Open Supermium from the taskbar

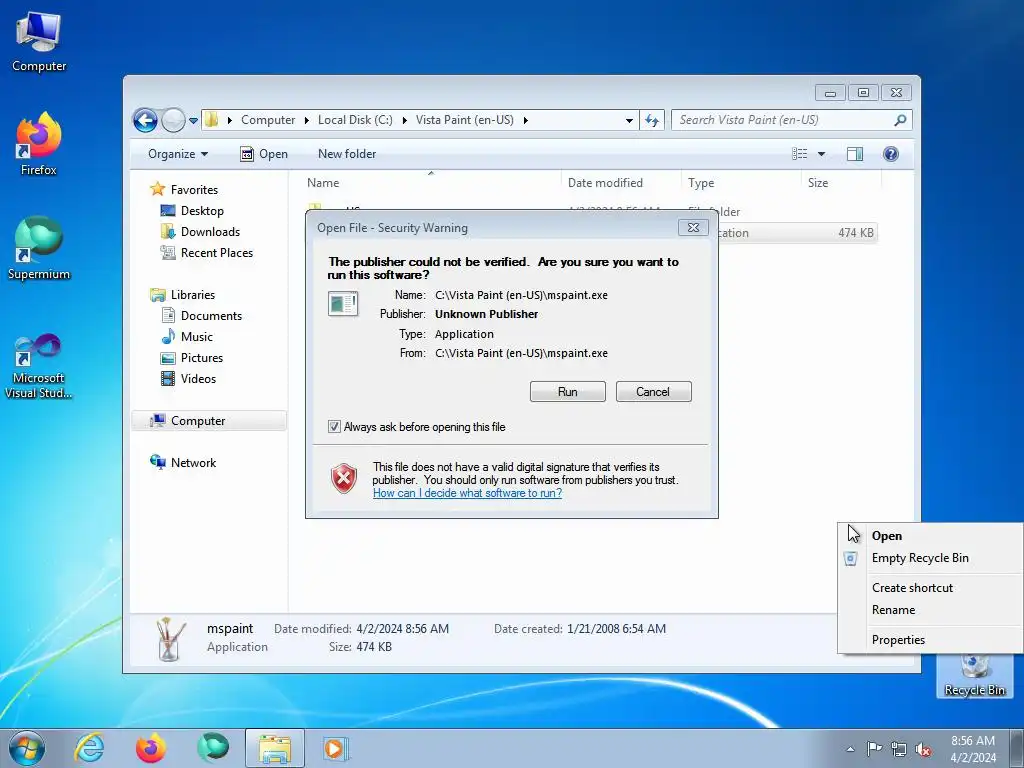pyautogui.click(x=213, y=748)
